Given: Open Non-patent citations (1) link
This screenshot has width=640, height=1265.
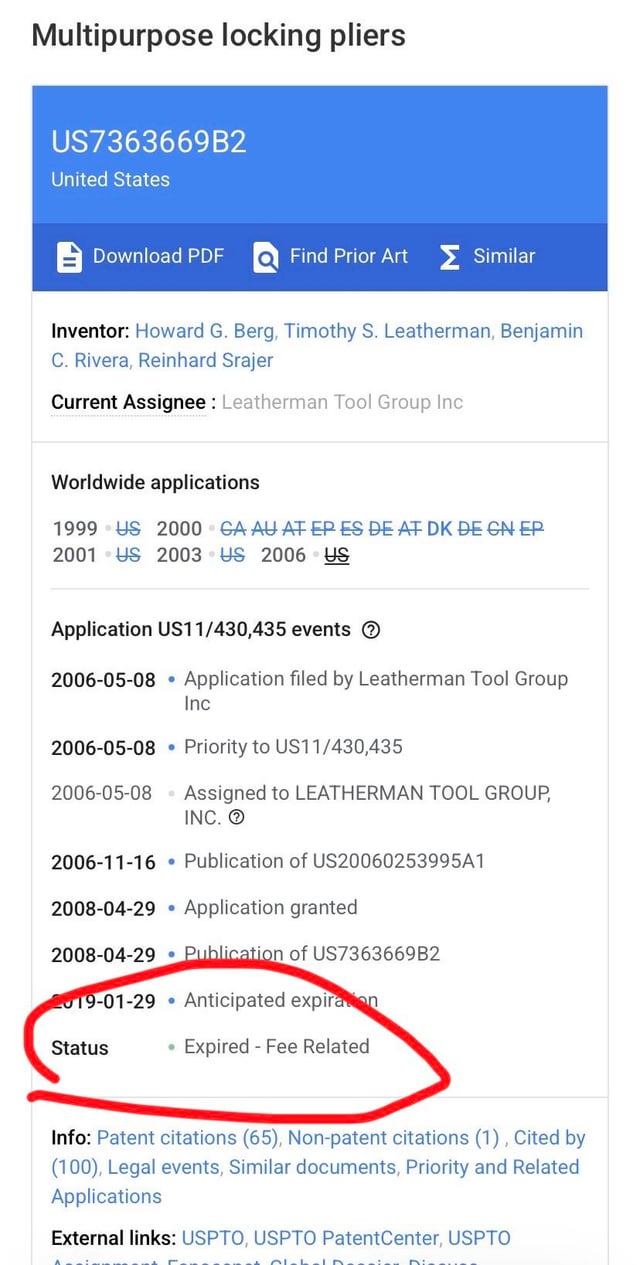Looking at the screenshot, I should [x=394, y=1138].
